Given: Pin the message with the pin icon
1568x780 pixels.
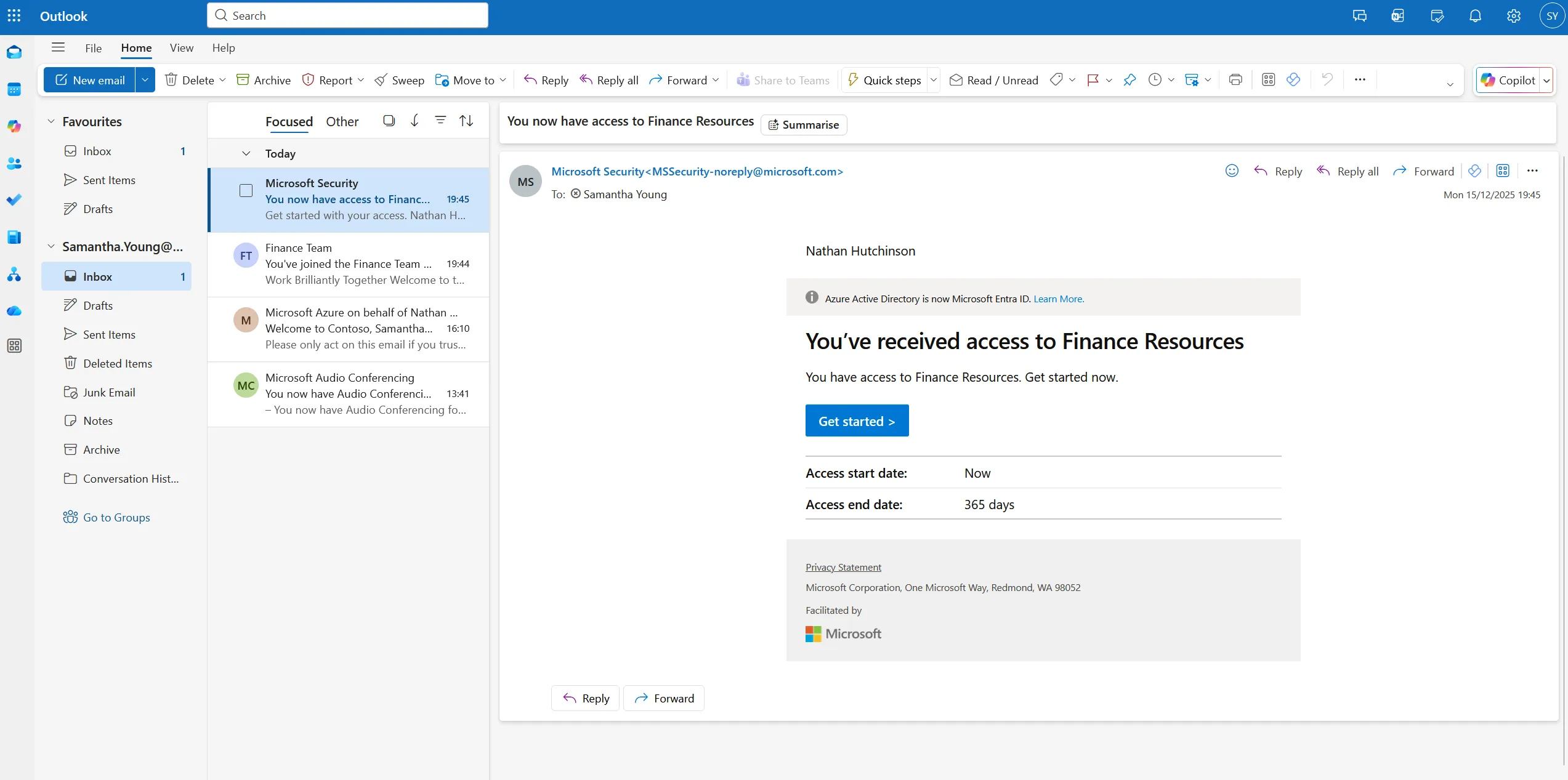Looking at the screenshot, I should click(x=1130, y=80).
